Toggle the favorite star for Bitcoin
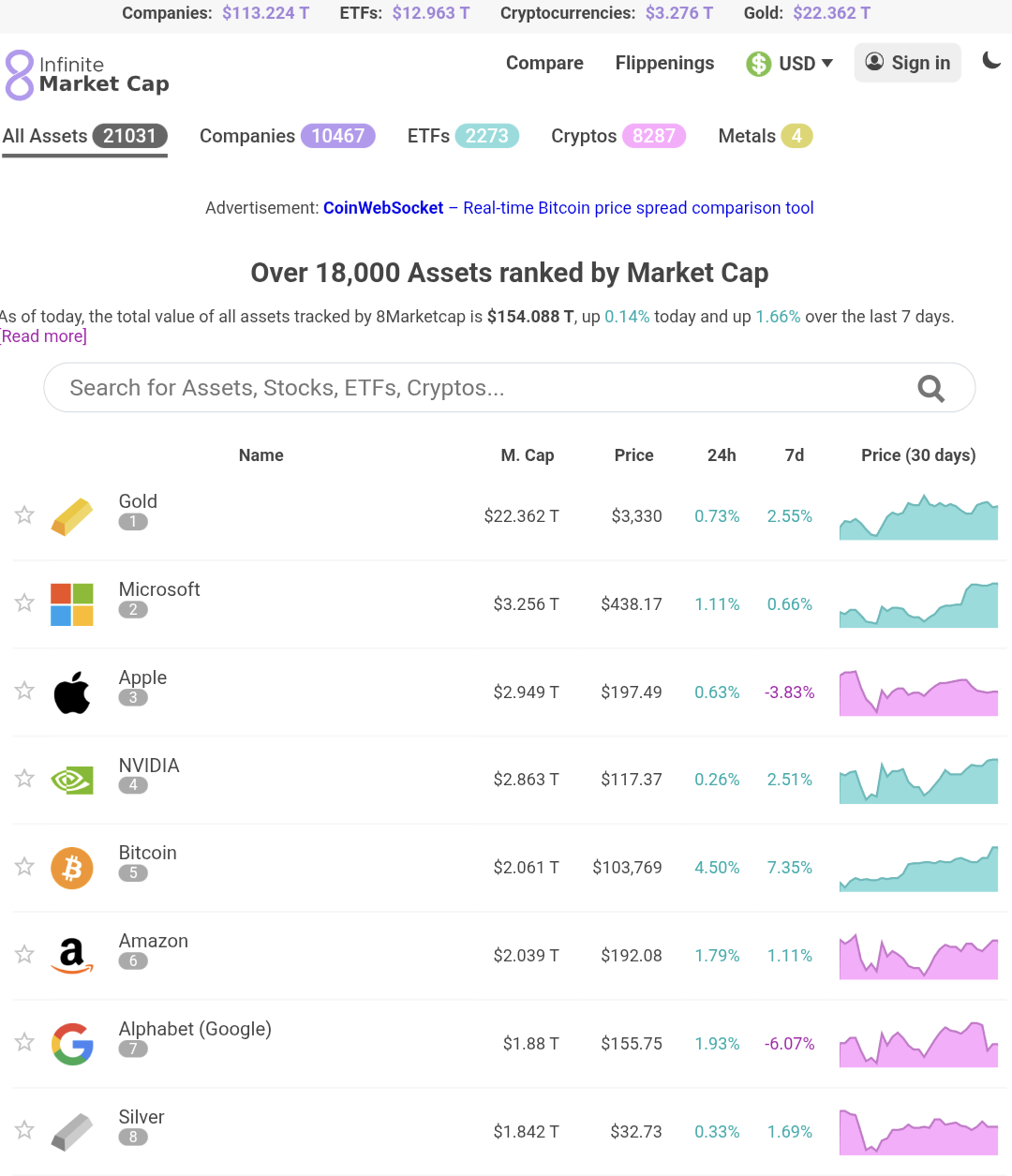Screen dimensions: 1012x1176 pyautogui.click(x=24, y=867)
